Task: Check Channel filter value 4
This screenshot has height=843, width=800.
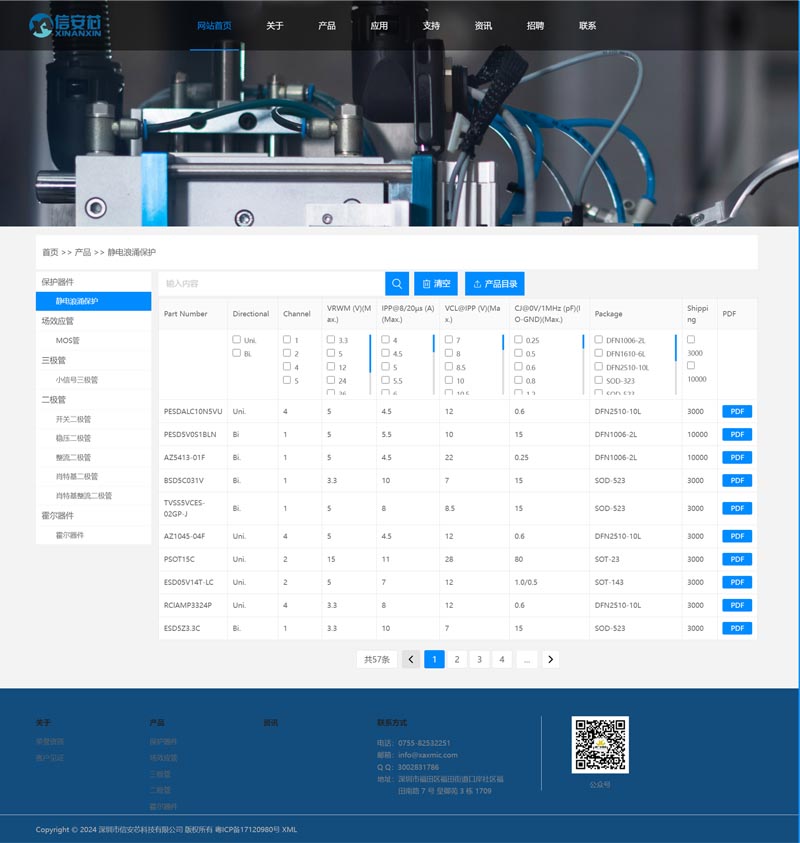Action: pyautogui.click(x=287, y=366)
